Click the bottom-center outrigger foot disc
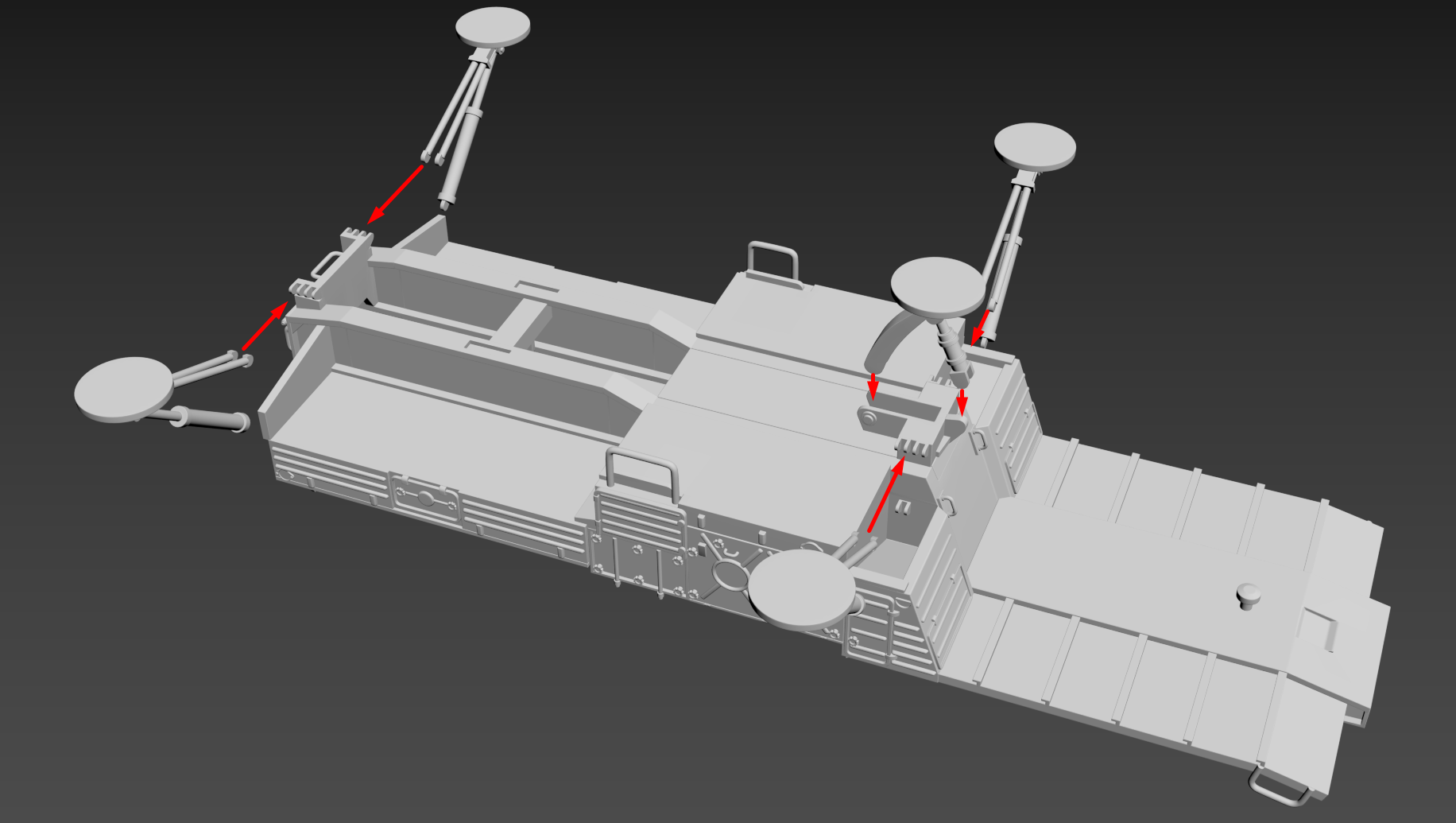This screenshot has height=823, width=1456. point(801,589)
